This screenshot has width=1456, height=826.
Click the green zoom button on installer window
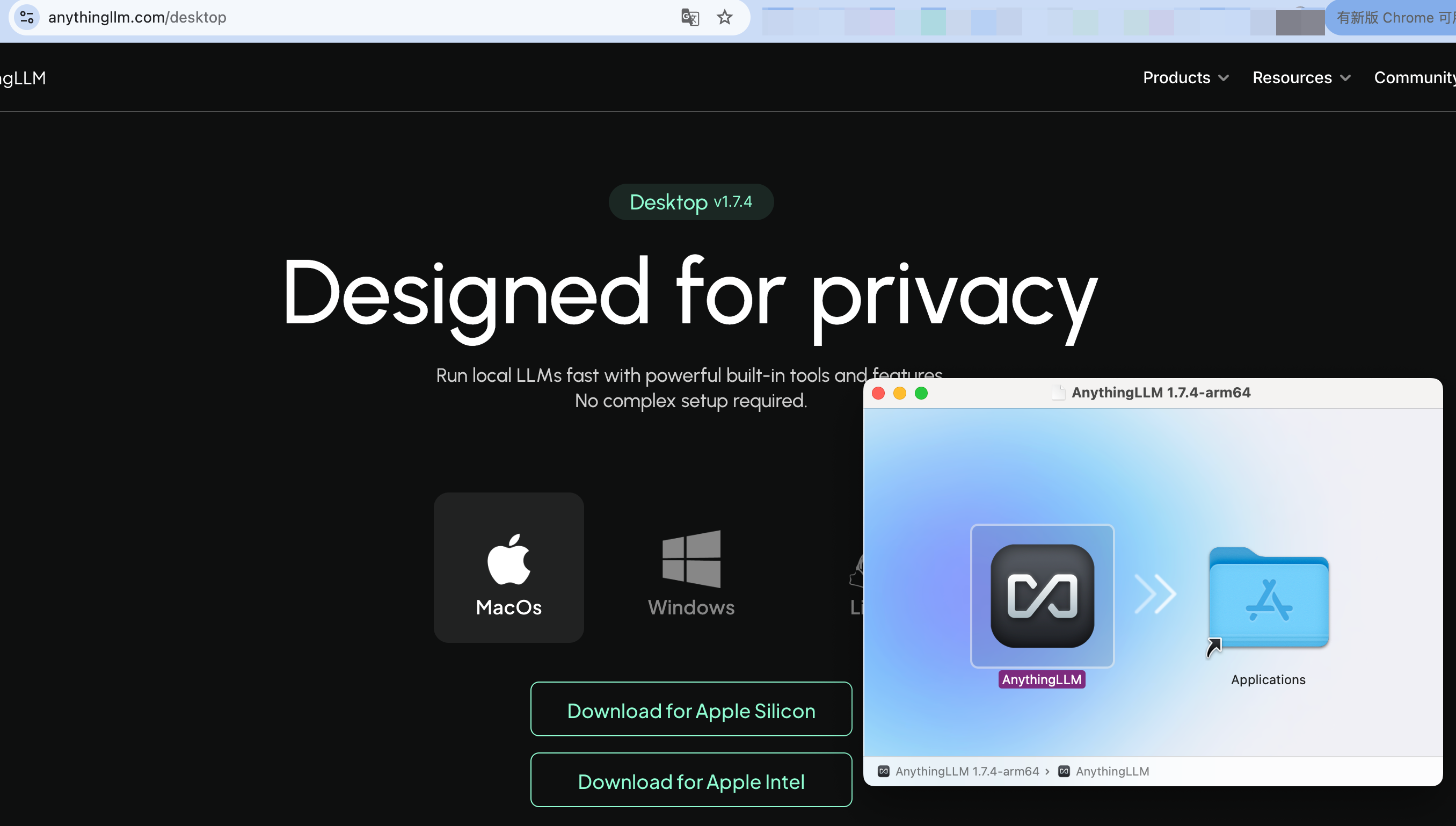[921, 393]
